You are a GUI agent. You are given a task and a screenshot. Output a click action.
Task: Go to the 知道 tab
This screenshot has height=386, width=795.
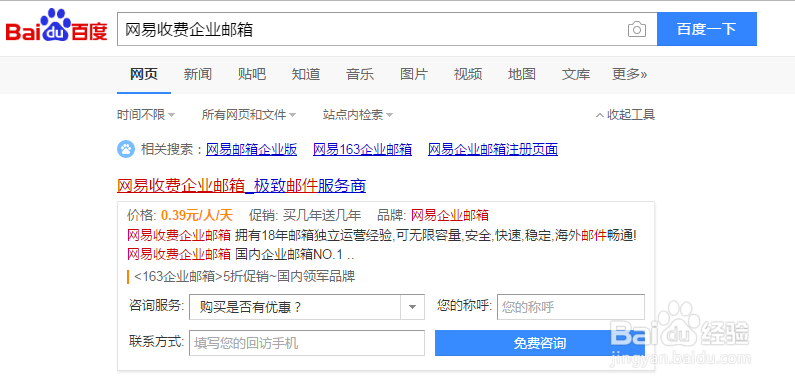306,75
